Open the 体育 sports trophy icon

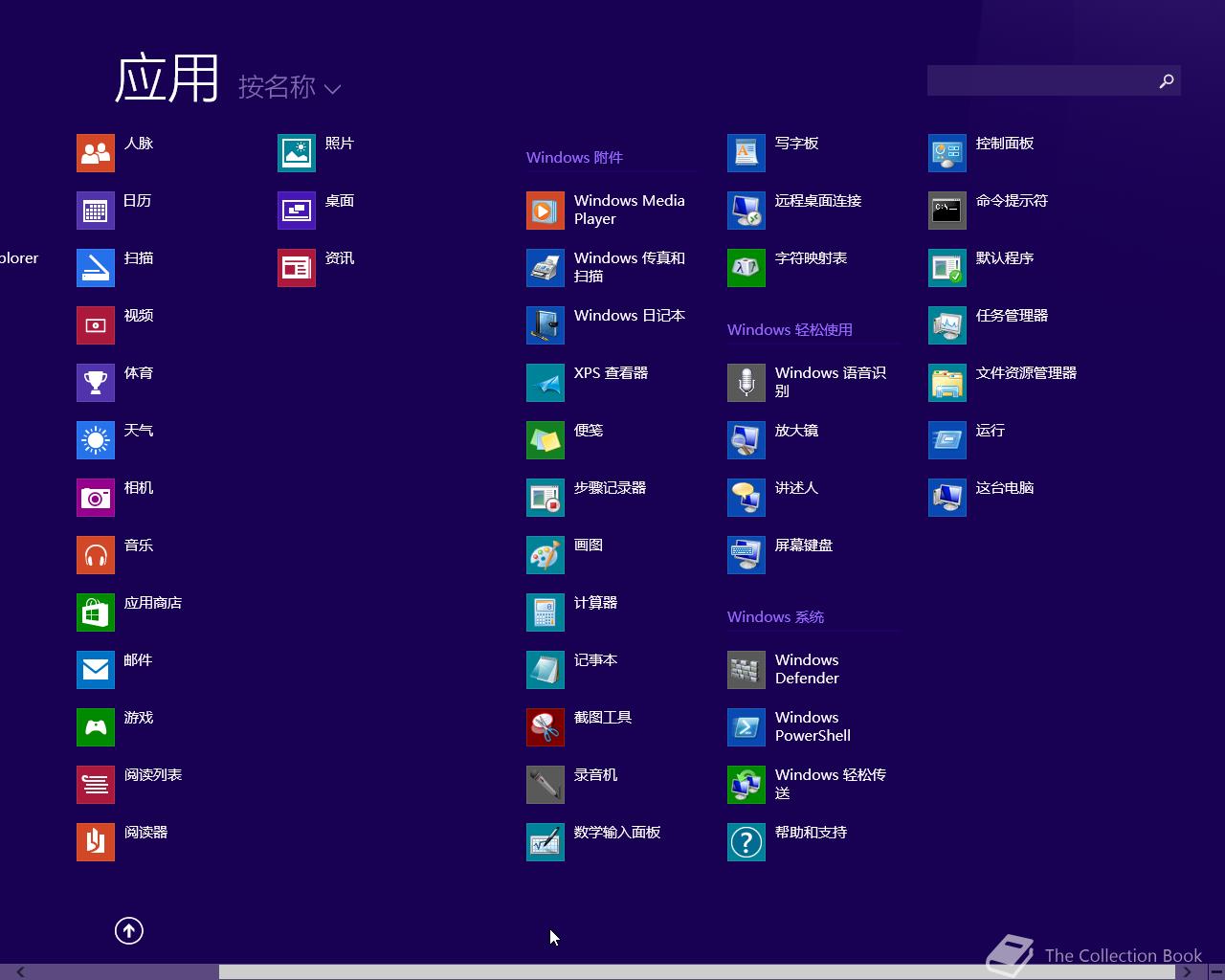click(x=96, y=383)
